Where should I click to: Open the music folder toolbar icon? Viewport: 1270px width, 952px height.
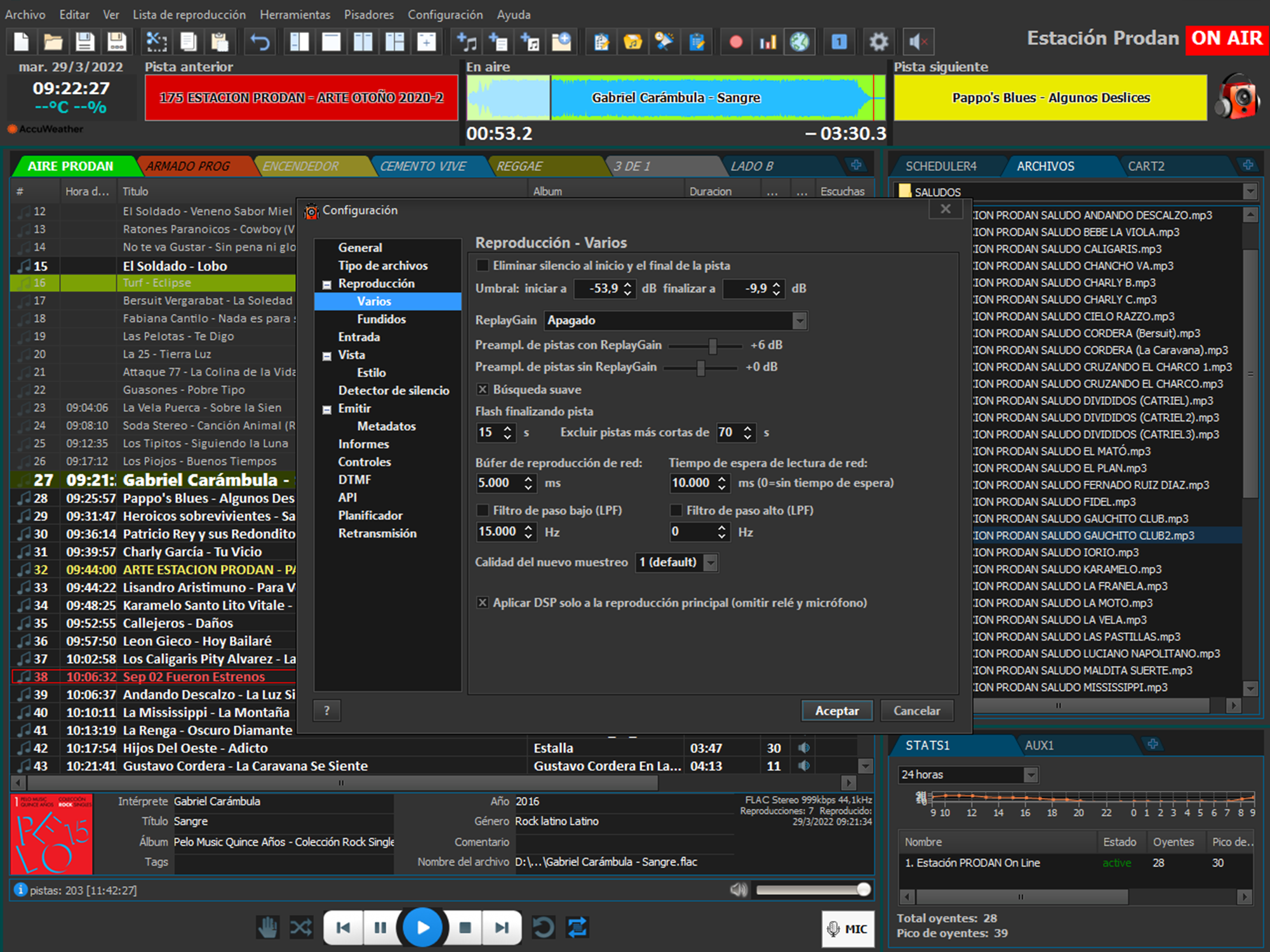[632, 42]
